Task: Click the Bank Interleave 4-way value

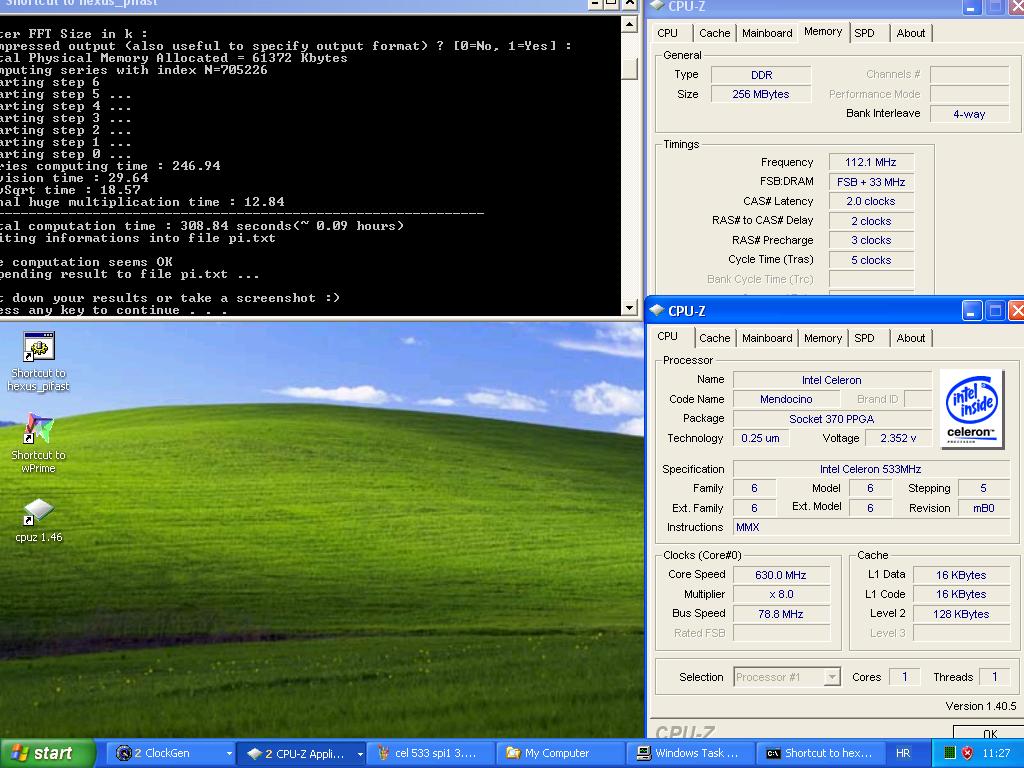Action: 969,114
